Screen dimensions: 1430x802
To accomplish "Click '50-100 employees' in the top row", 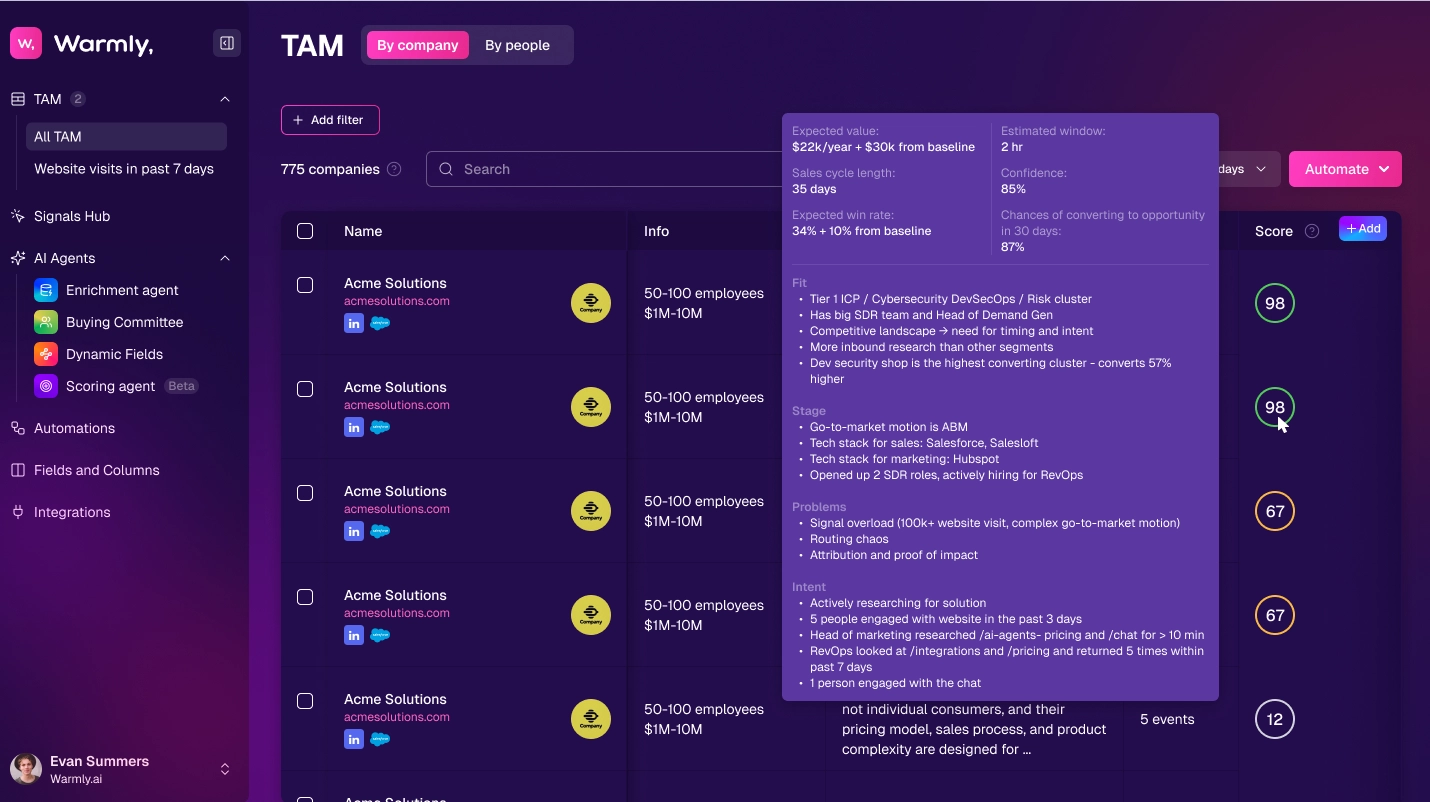I will (704, 293).
